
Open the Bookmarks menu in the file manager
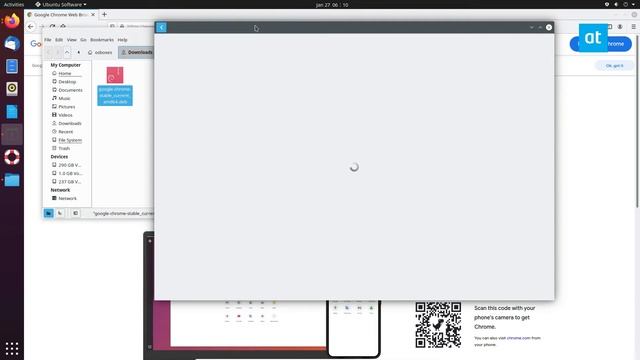click(102, 40)
